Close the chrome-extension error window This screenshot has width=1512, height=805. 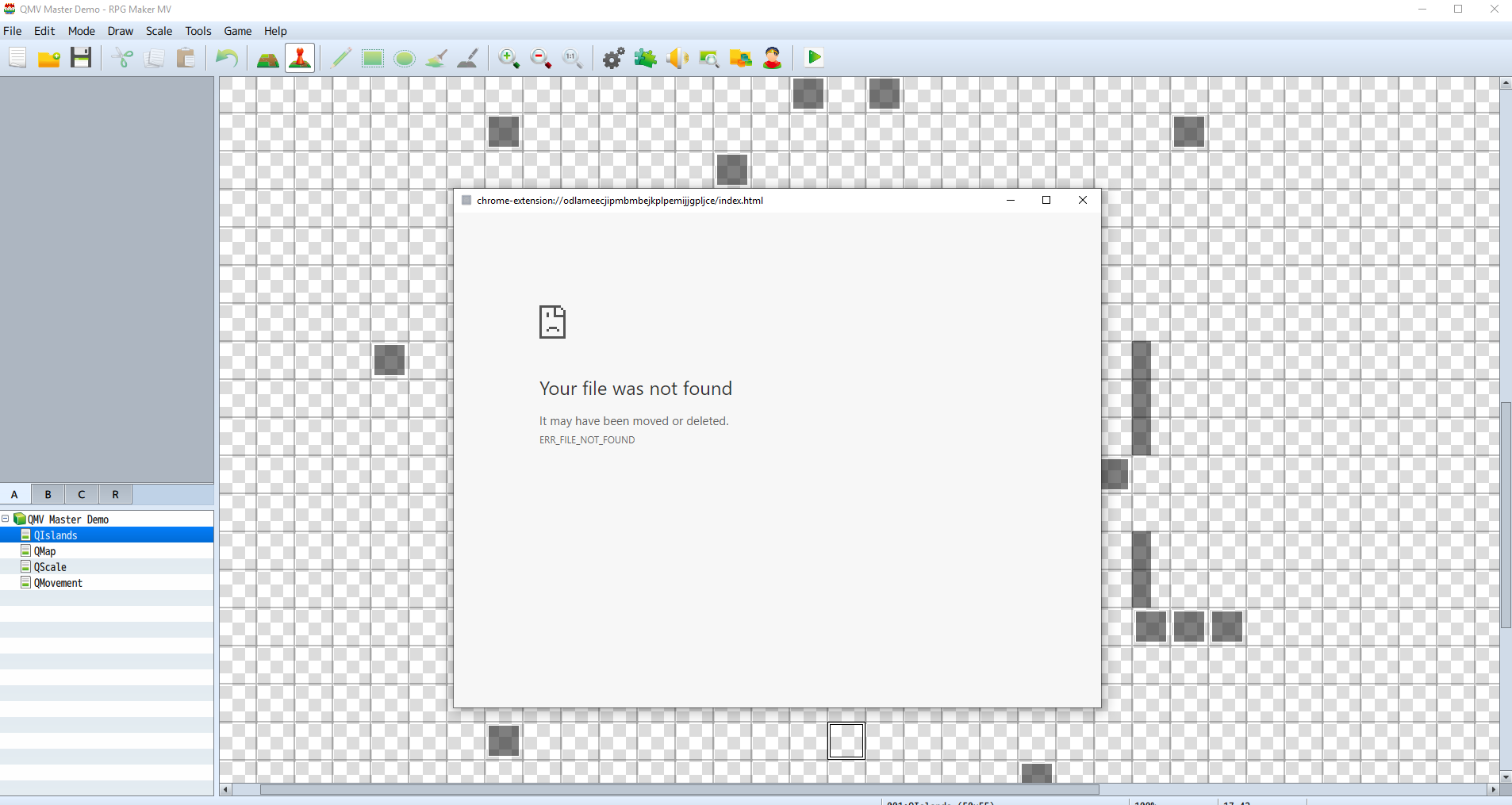click(1083, 200)
